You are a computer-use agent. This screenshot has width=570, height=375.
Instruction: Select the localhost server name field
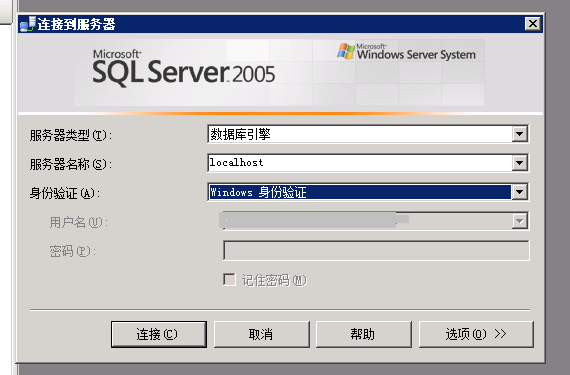click(x=360, y=163)
